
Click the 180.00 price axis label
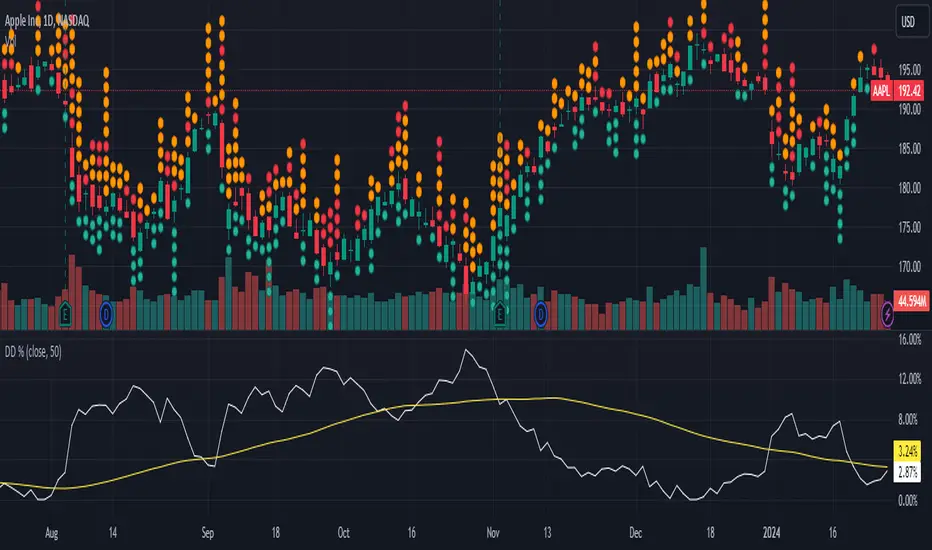[x=909, y=188]
